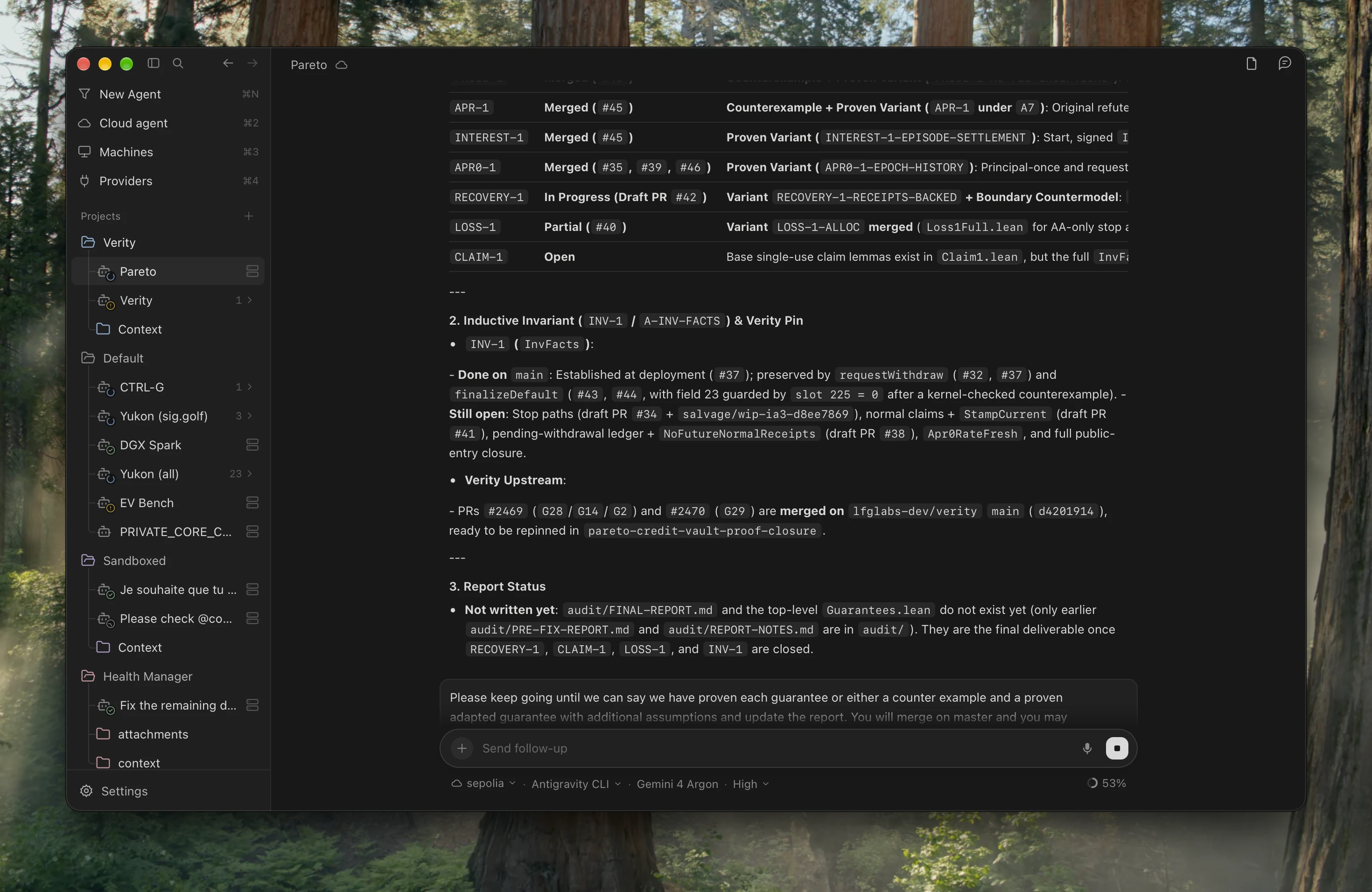Click the stack icon on EV Bench row
Screen dimensions: 1372x892
pyautogui.click(x=252, y=502)
